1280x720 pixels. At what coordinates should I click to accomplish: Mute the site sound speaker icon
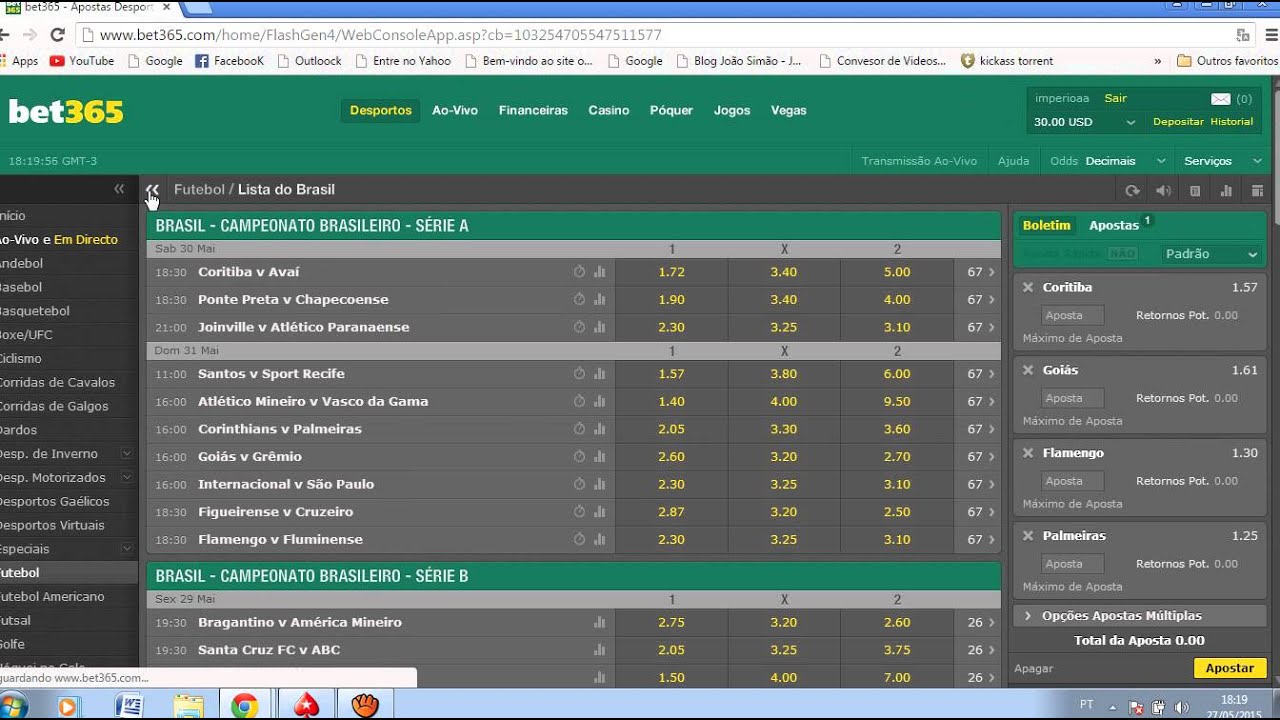[1163, 191]
